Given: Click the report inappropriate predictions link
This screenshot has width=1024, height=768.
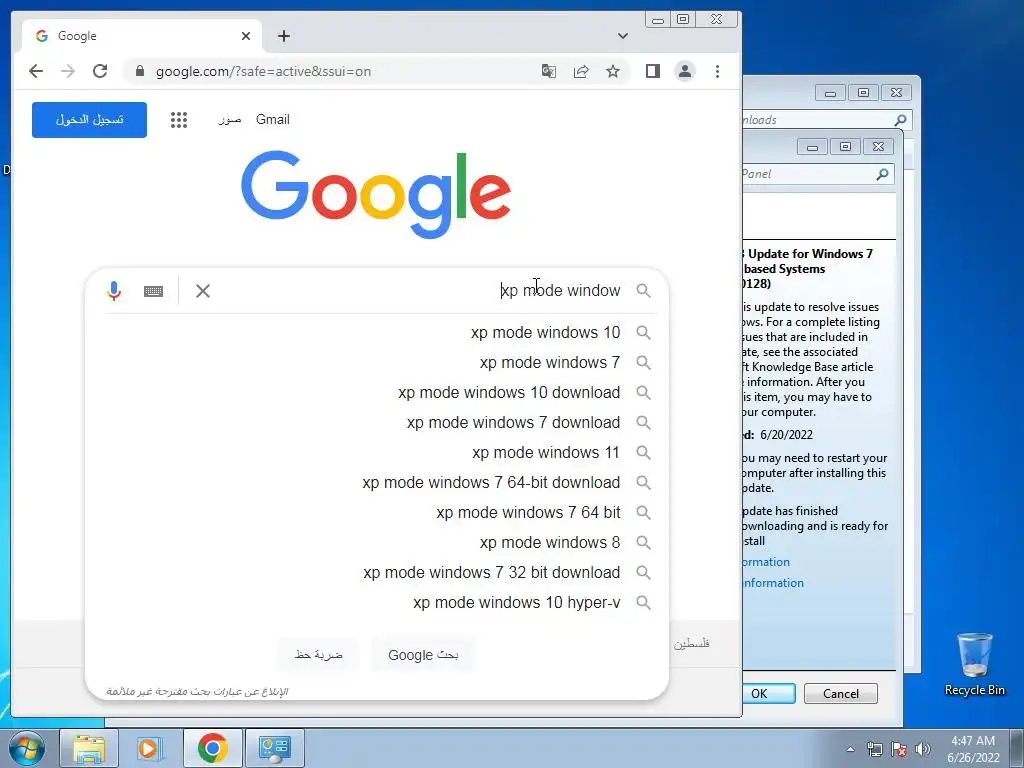Looking at the screenshot, I should (197, 692).
